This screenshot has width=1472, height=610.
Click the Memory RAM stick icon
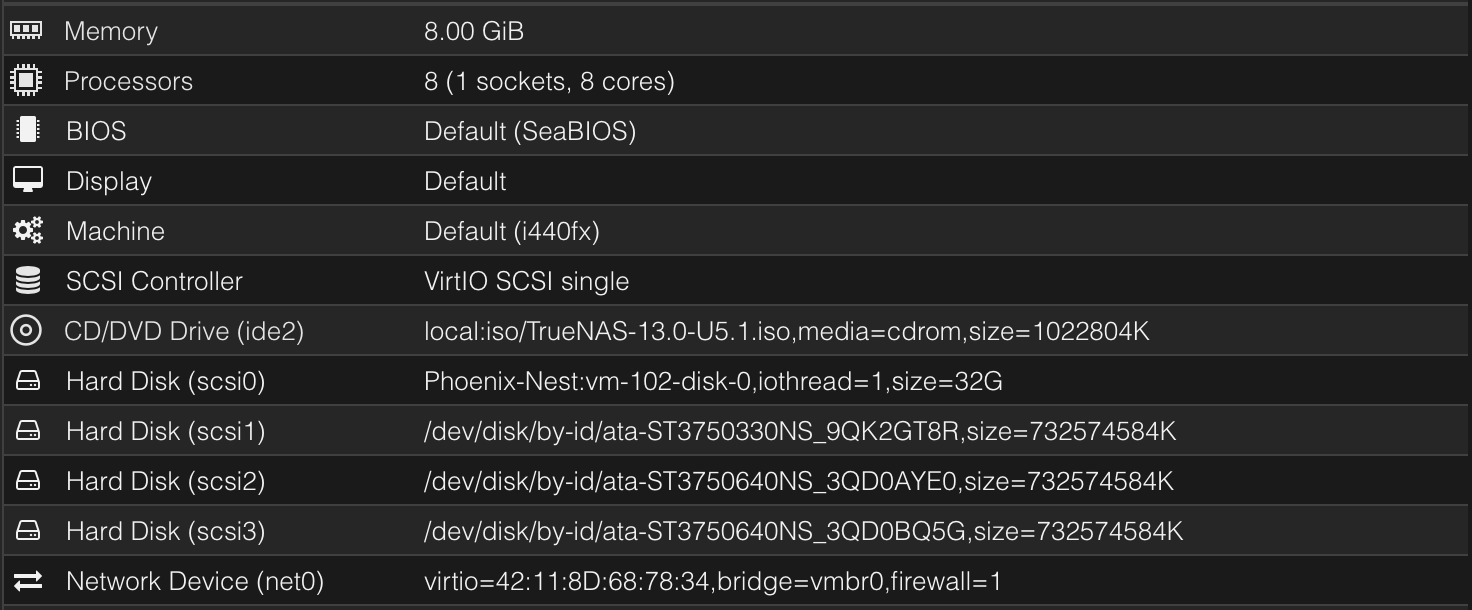(26, 30)
